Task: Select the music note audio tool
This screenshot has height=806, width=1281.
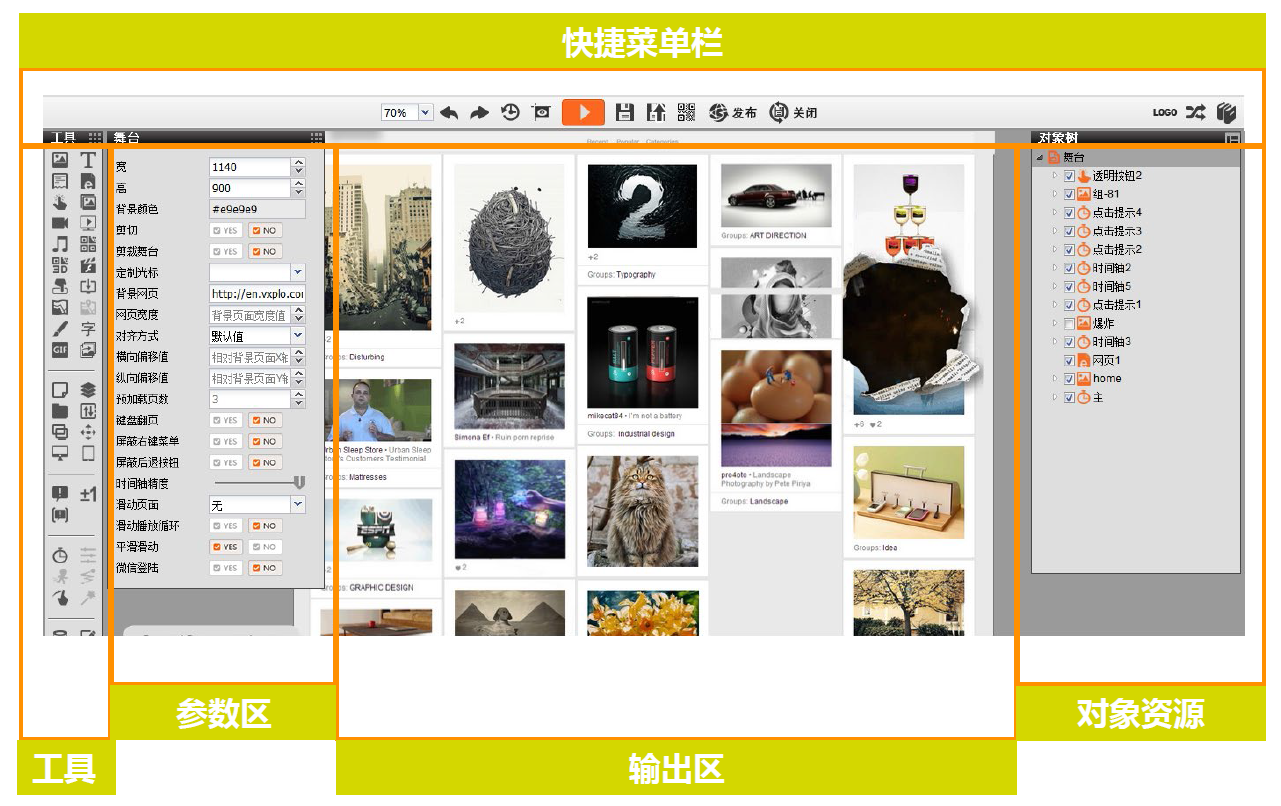Action: tap(60, 244)
